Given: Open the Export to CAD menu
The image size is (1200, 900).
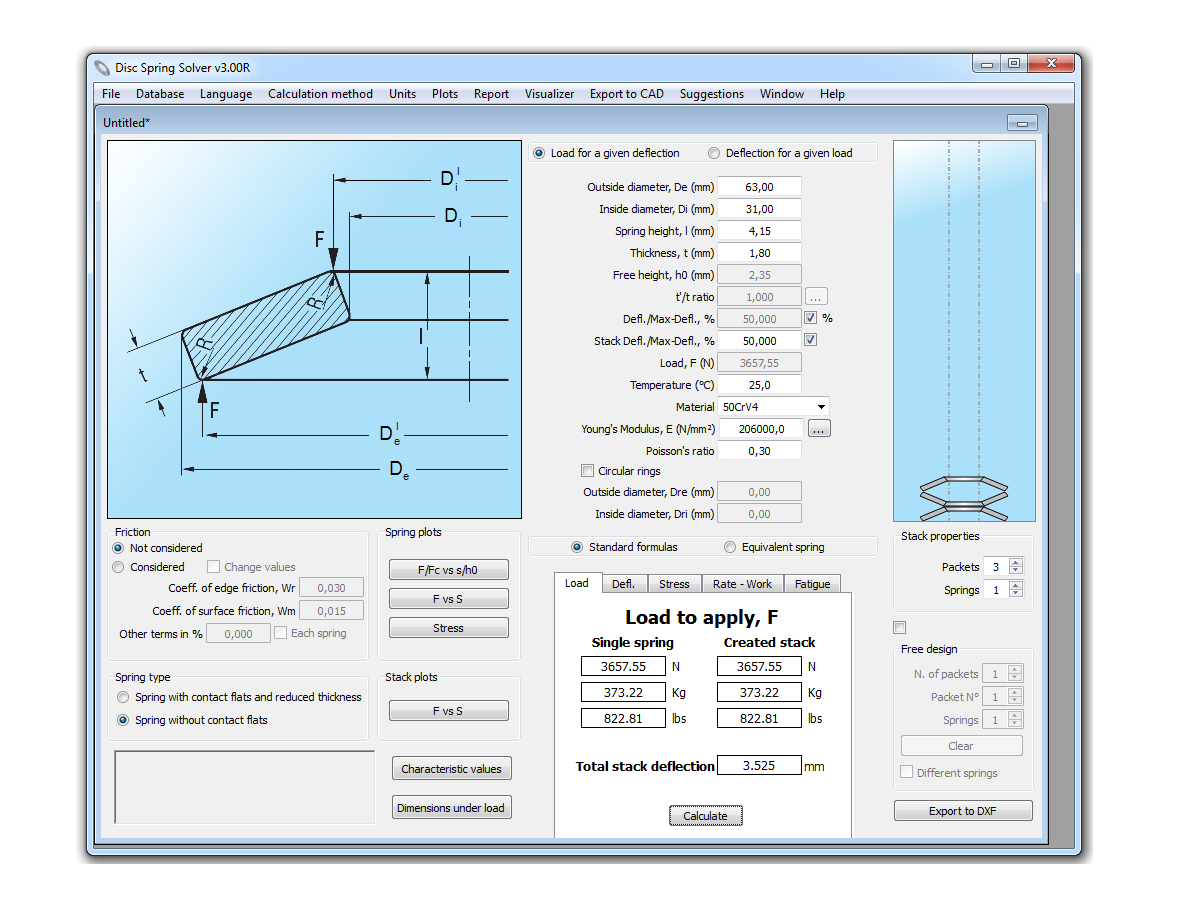Looking at the screenshot, I should tap(627, 94).
